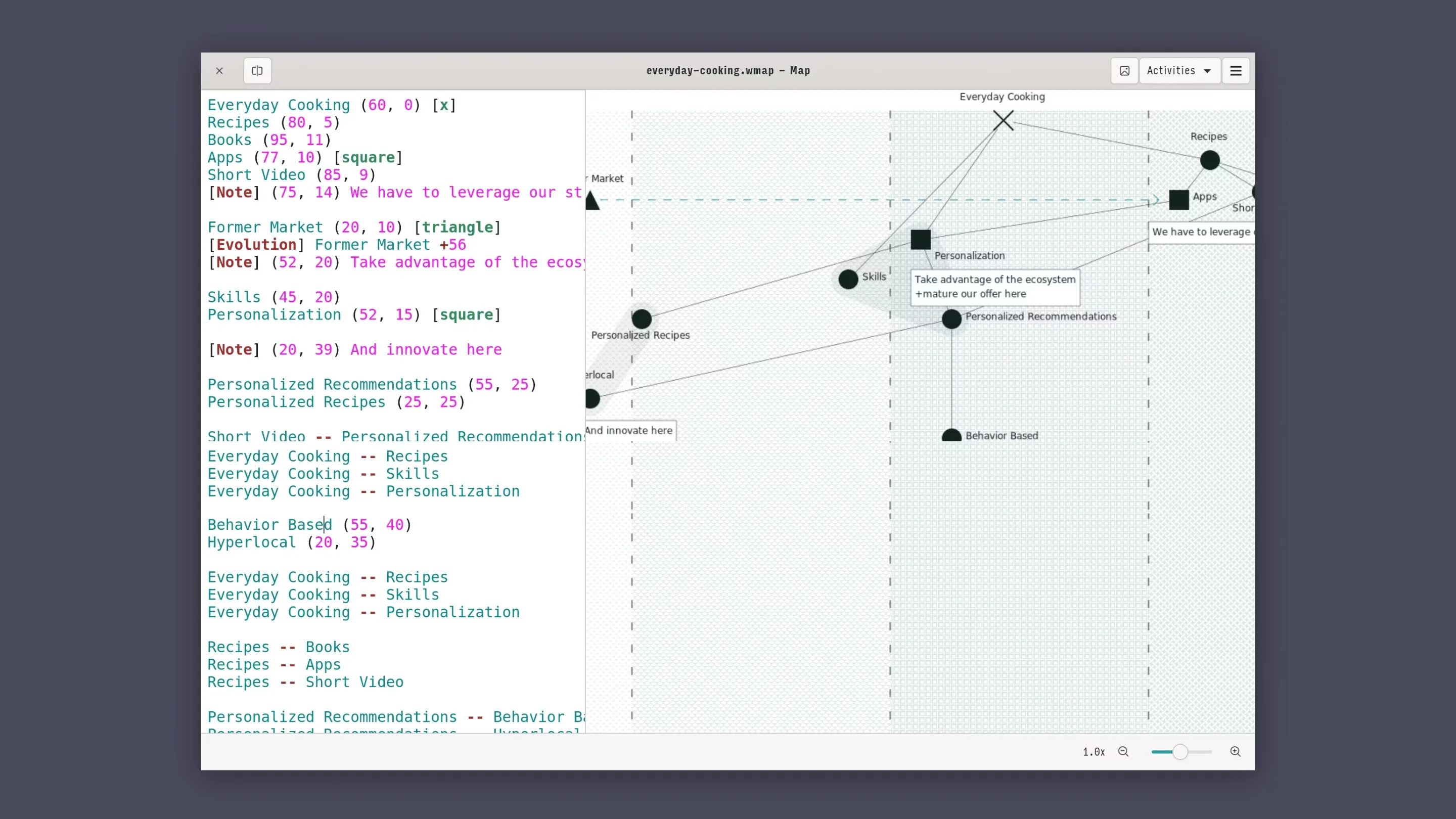Click the Take advantage of ecosystem note
Image resolution: width=1456 pixels, height=819 pixels.
[x=995, y=287]
